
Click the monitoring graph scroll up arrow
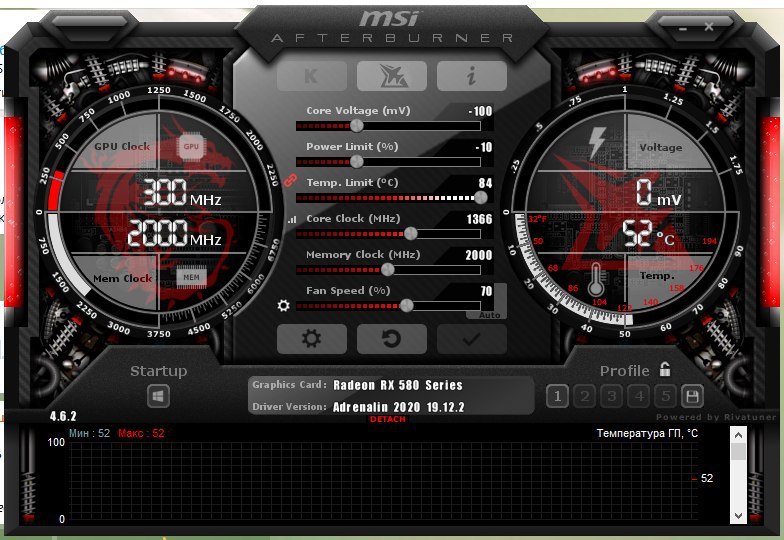[738, 435]
